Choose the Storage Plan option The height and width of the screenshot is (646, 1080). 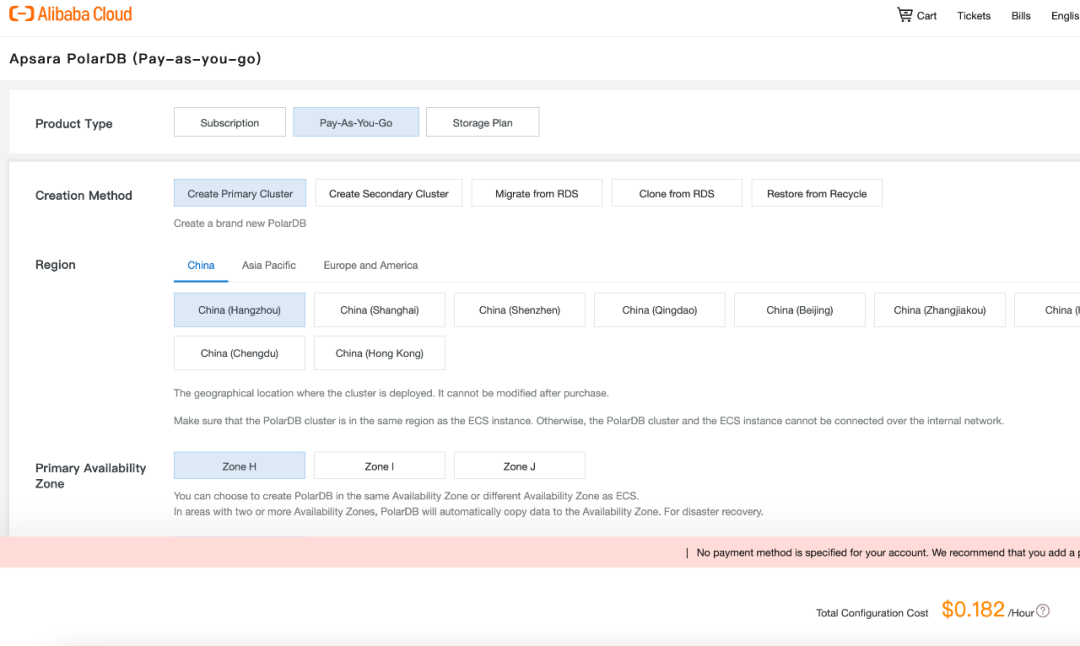(482, 123)
